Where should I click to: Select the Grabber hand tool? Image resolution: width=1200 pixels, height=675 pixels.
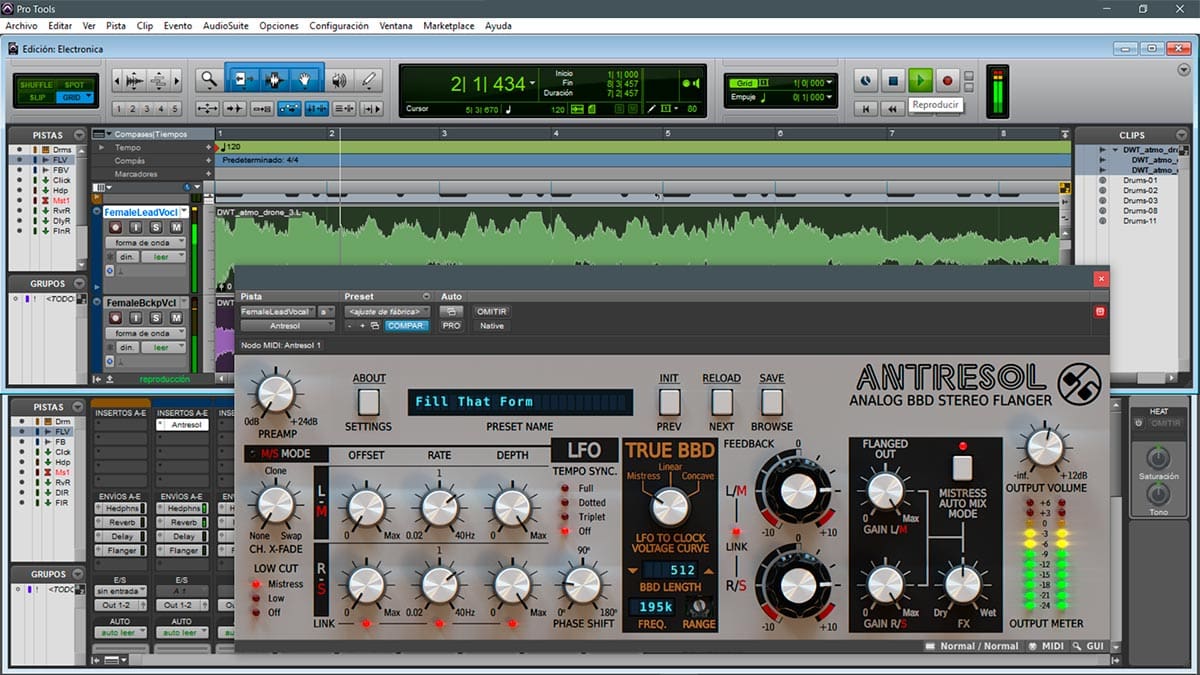pos(305,80)
